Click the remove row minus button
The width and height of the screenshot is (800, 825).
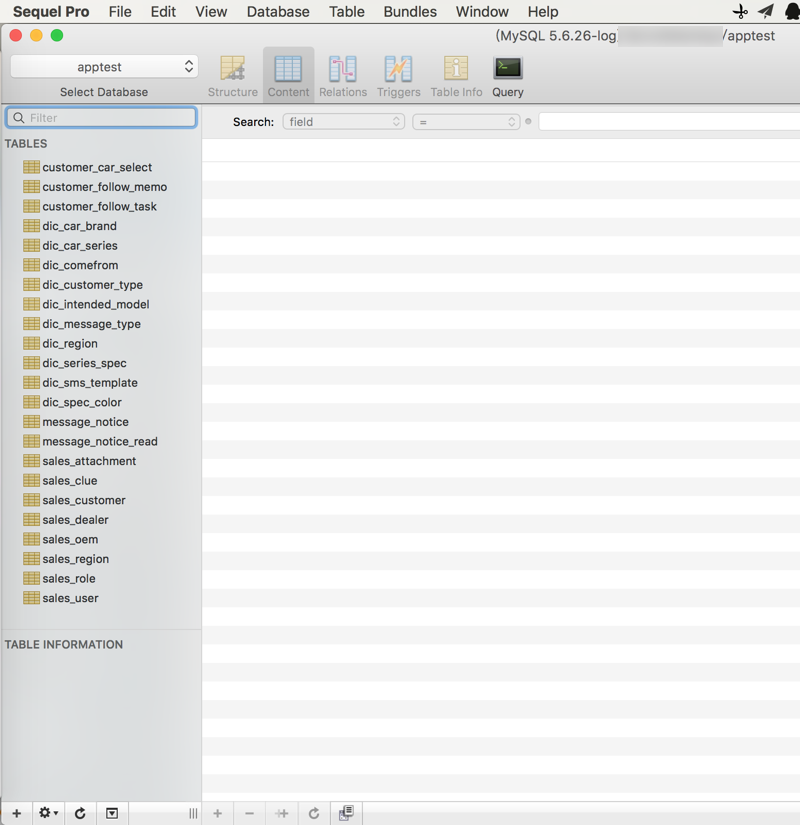249,813
